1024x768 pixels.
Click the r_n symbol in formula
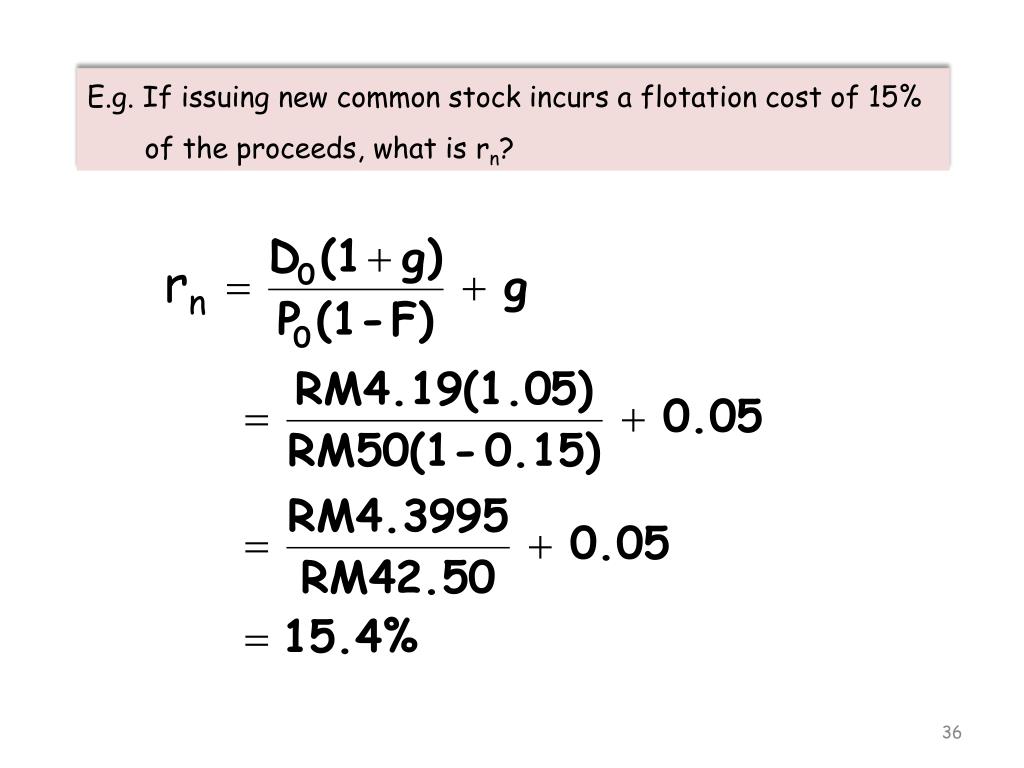pos(186,293)
